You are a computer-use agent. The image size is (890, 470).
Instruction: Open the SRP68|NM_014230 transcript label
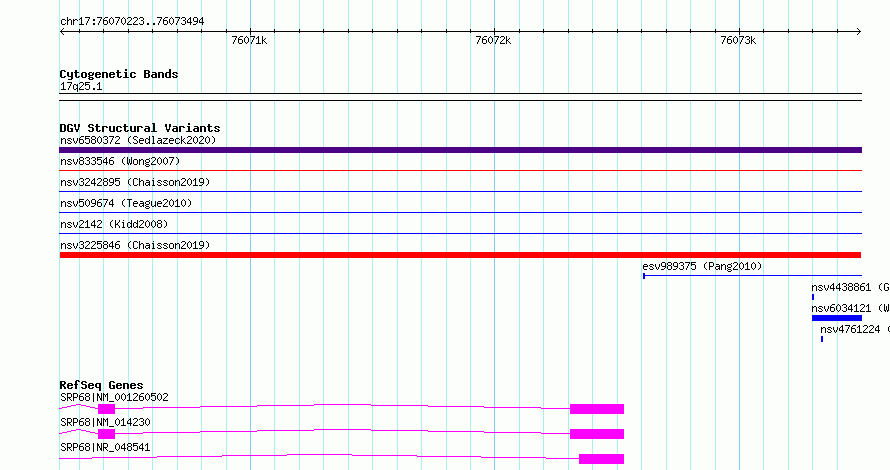click(105, 422)
